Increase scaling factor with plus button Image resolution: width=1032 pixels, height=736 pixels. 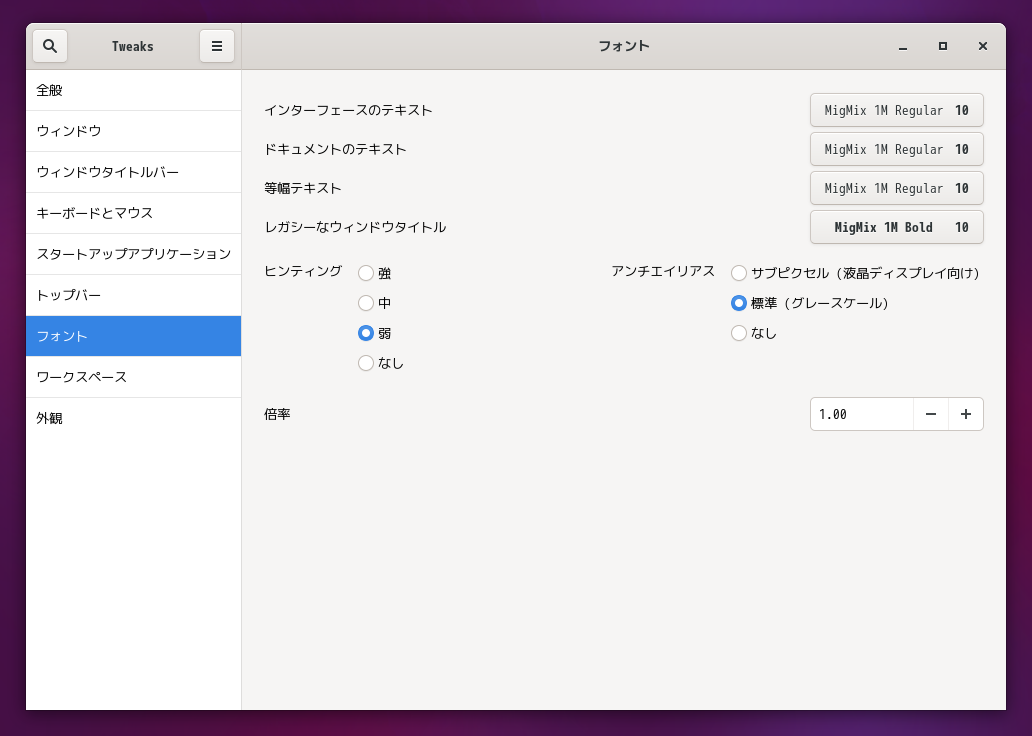[x=966, y=414]
